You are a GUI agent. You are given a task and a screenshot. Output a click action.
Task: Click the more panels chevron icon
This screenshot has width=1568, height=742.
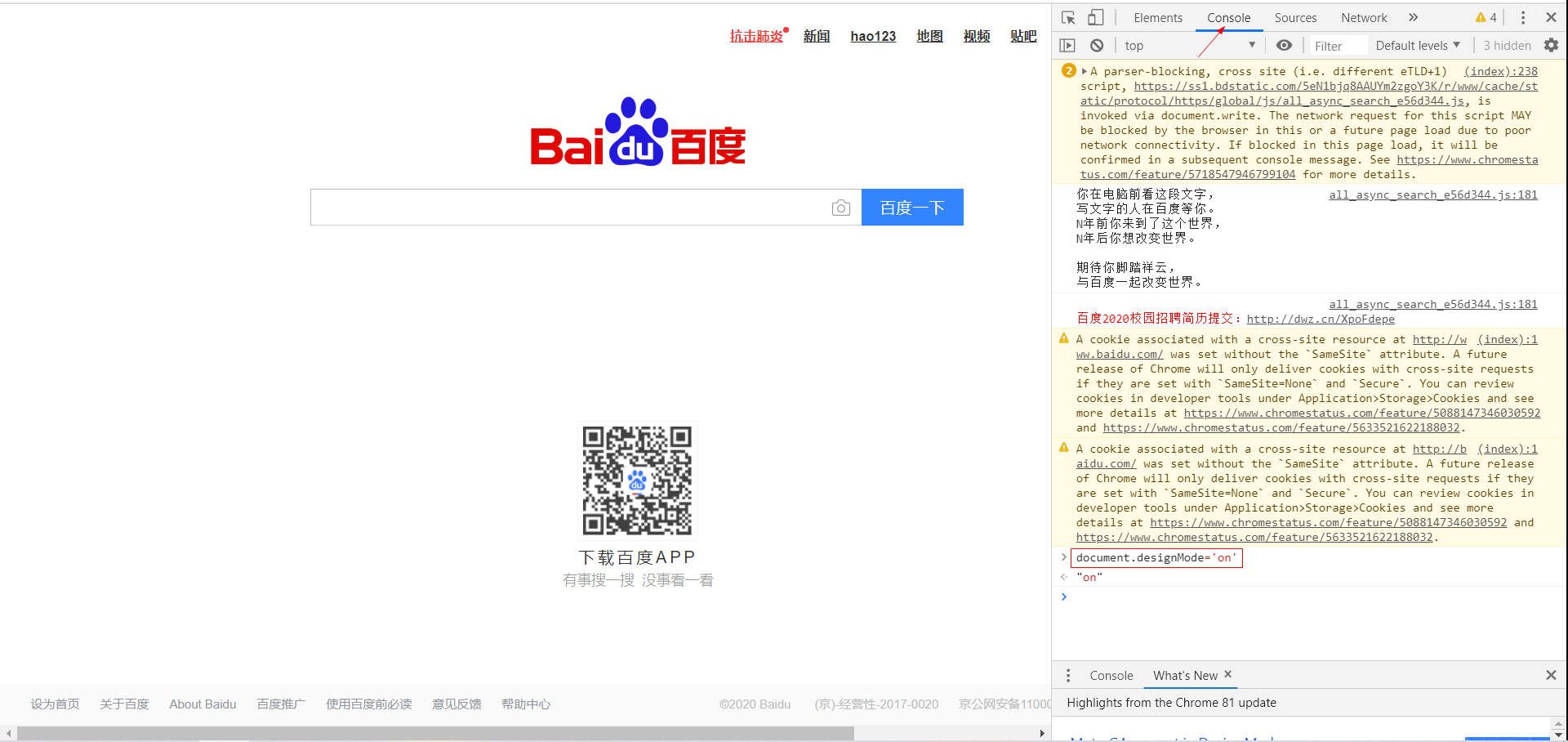pyautogui.click(x=1414, y=16)
